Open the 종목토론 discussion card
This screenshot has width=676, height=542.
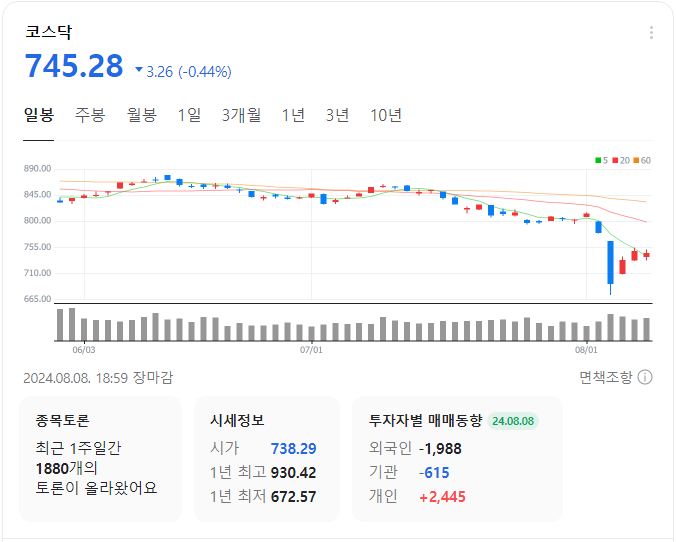tap(100, 459)
